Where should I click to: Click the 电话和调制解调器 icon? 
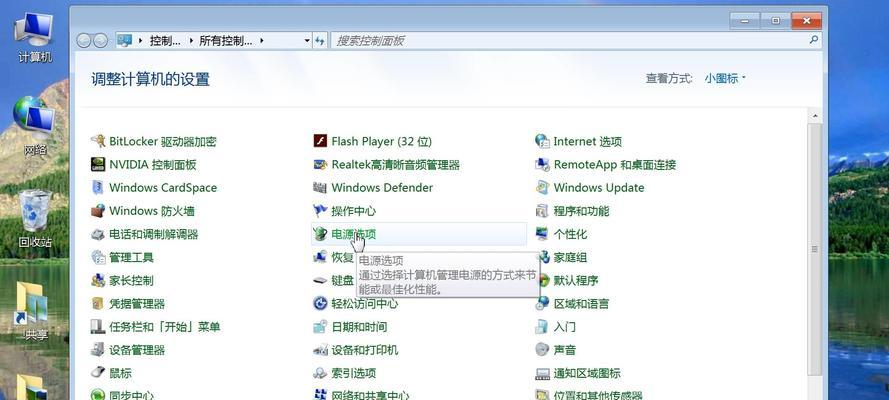pos(98,234)
